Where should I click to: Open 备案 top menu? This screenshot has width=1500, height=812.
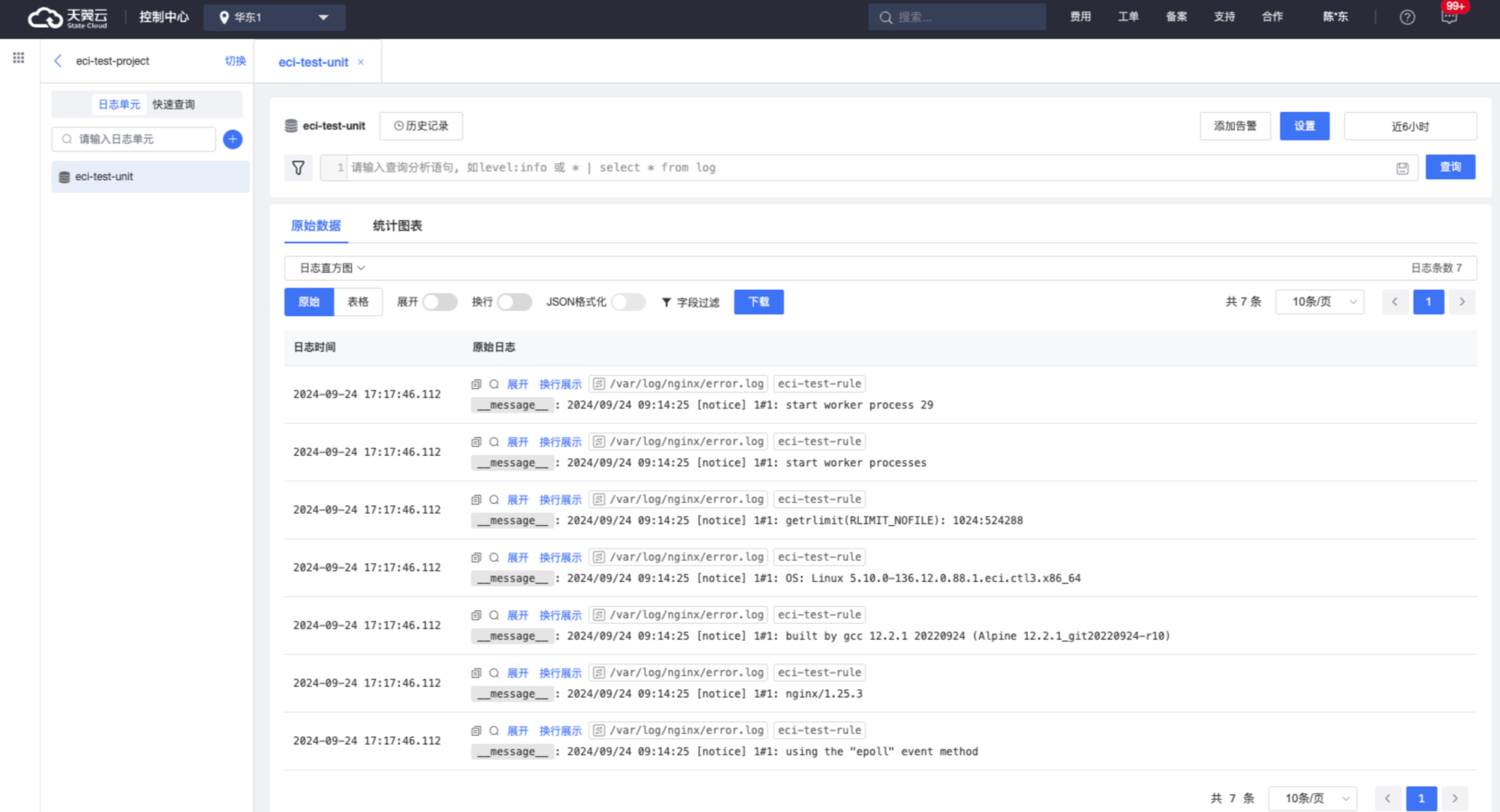1176,17
